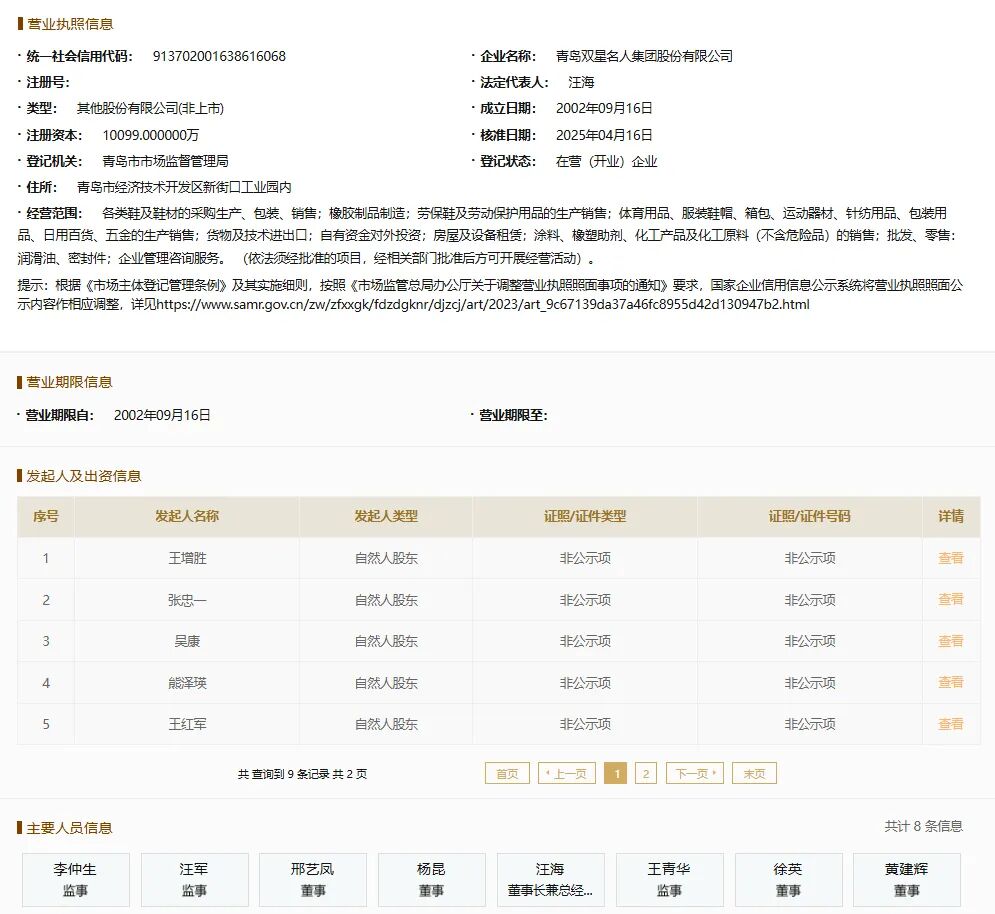Screen dimensions: 995x914
Task: Click 发起人及出资信息 section heading
Action: [84, 476]
